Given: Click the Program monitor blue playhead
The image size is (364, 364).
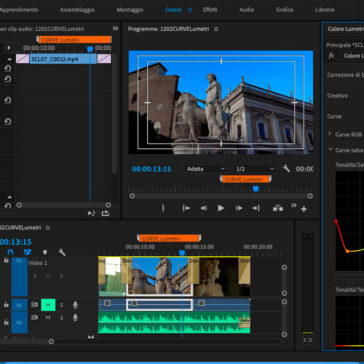Looking at the screenshot, I should (256, 189).
